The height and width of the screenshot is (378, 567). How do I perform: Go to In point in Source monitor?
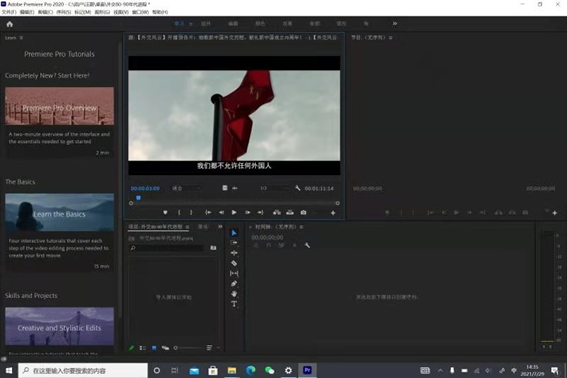click(208, 213)
